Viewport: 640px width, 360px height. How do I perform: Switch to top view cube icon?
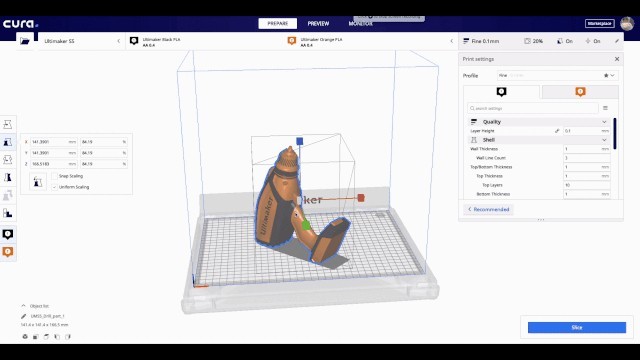(x=46, y=337)
